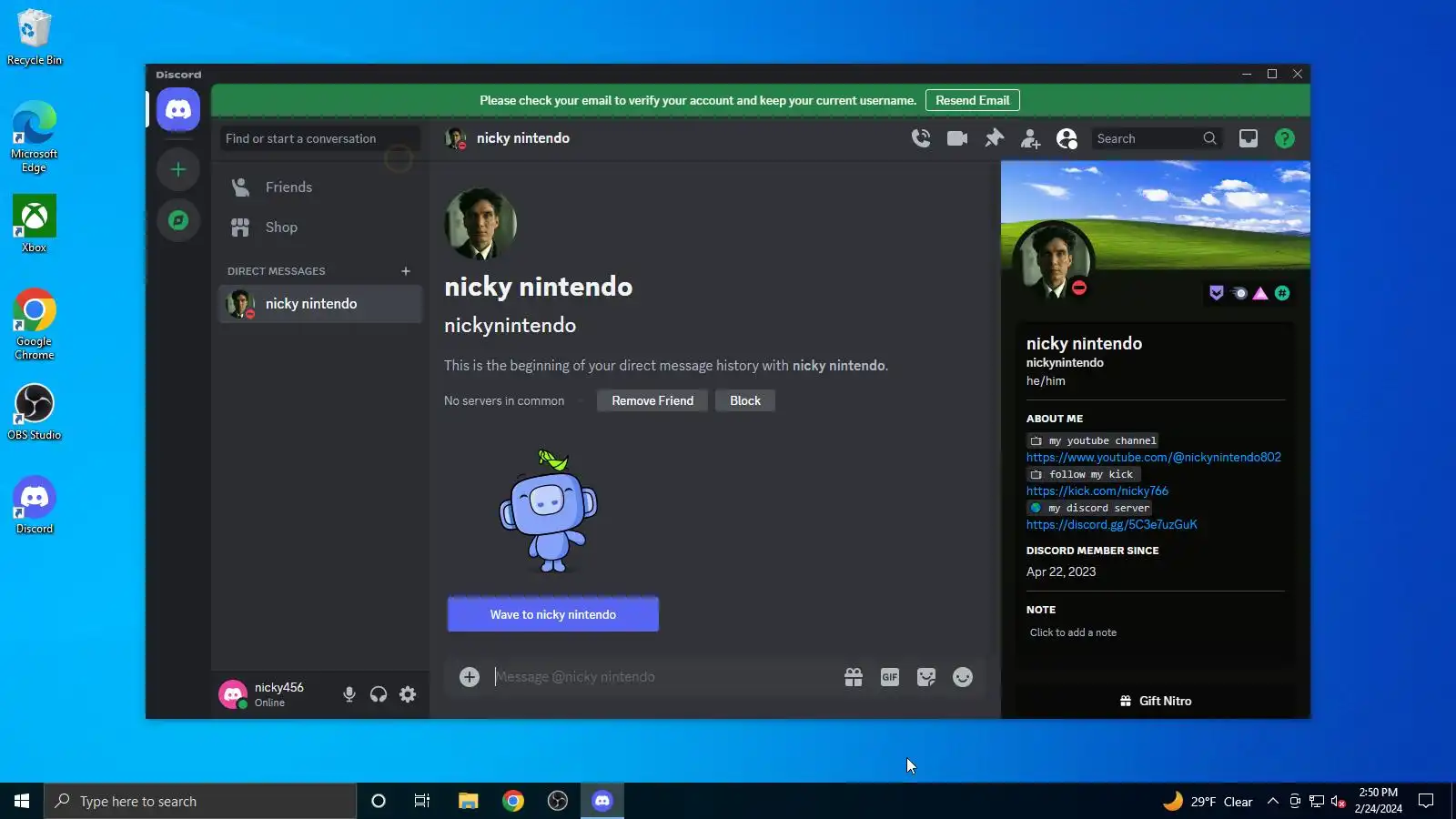The width and height of the screenshot is (1456, 819).
Task: Open the Windows notification center
Action: 1426,801
